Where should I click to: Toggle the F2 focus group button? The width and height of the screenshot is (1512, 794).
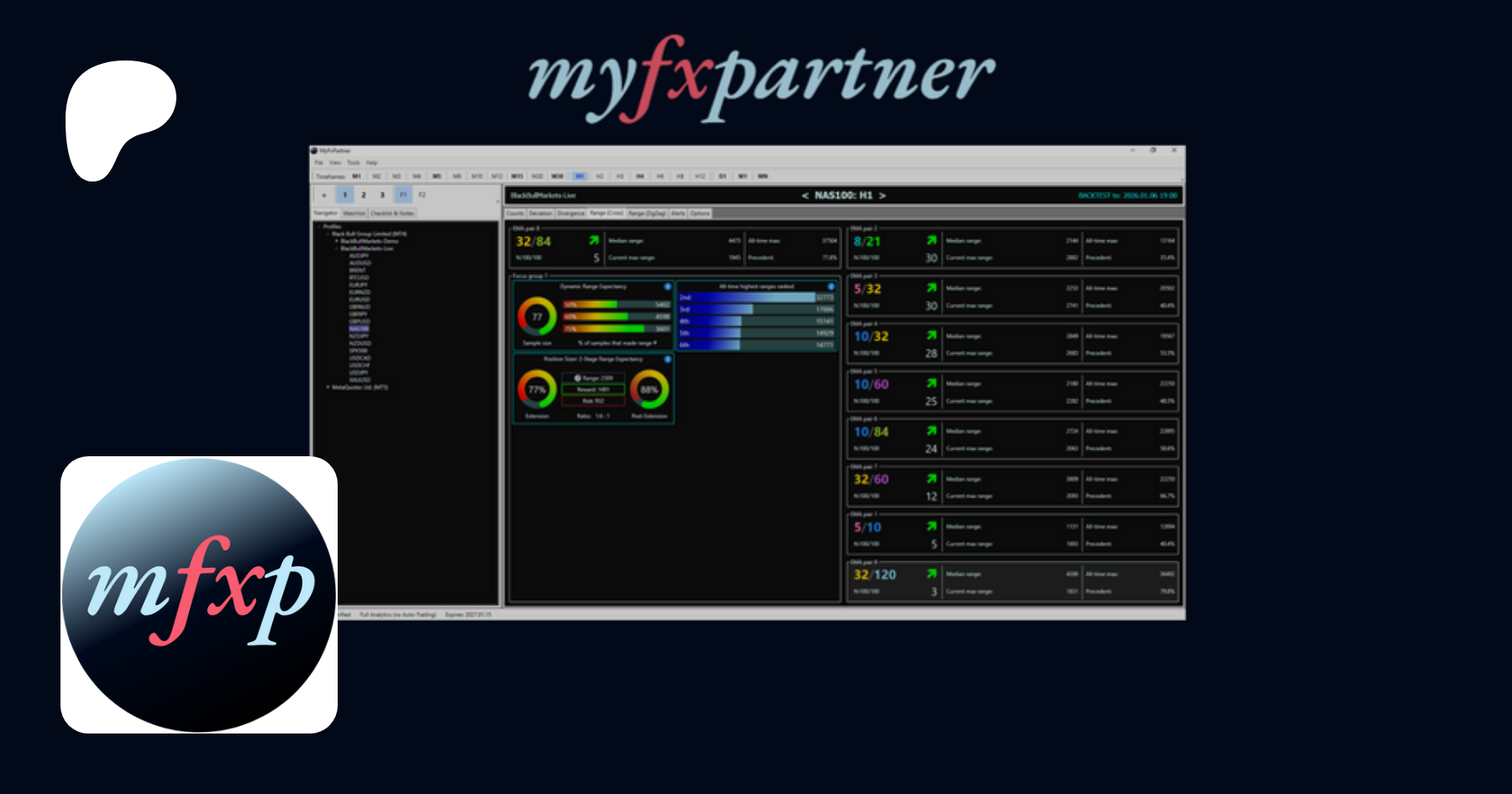pos(422,195)
